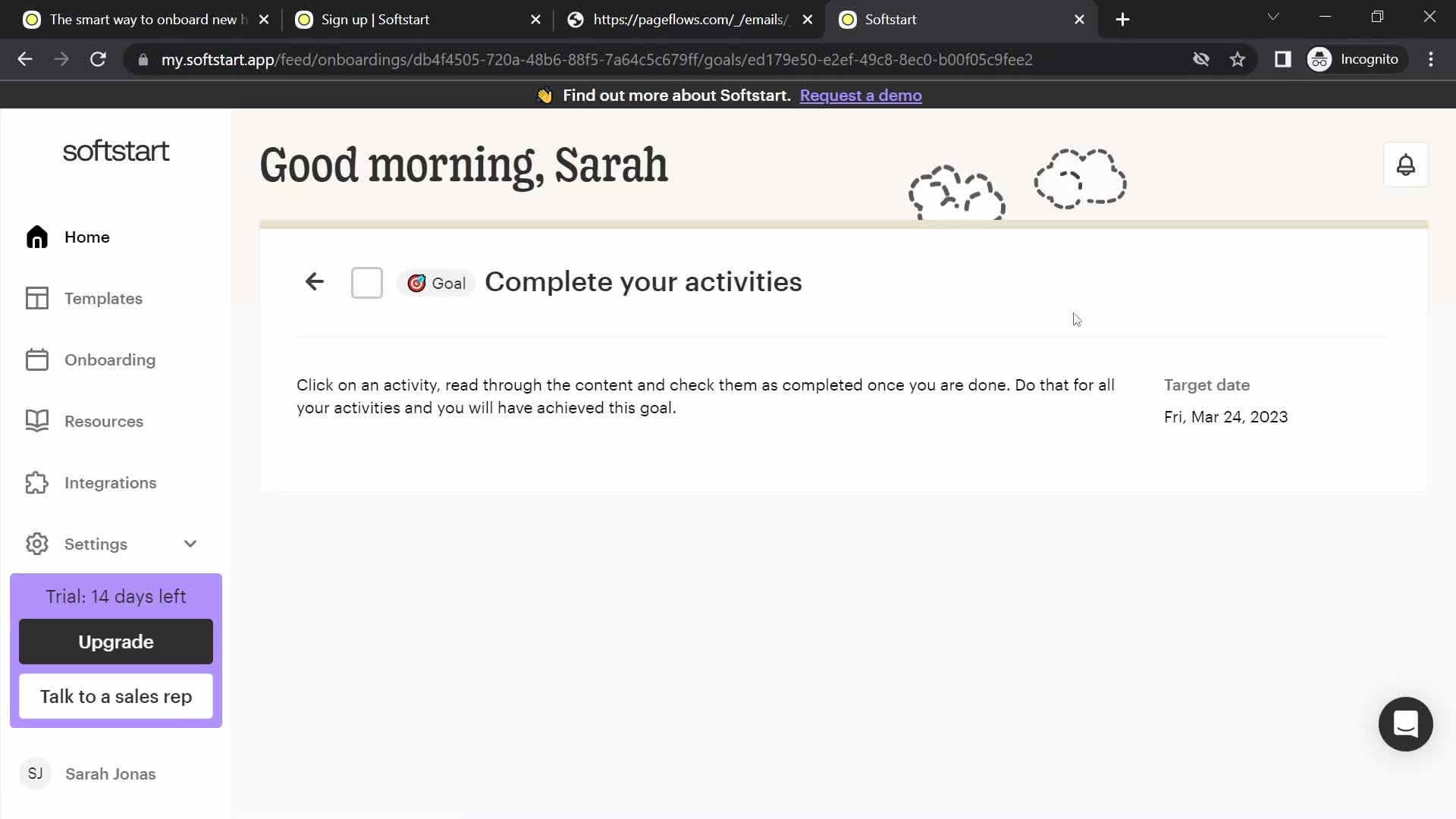Click the Resources book icon
The height and width of the screenshot is (819, 1456).
36,421
